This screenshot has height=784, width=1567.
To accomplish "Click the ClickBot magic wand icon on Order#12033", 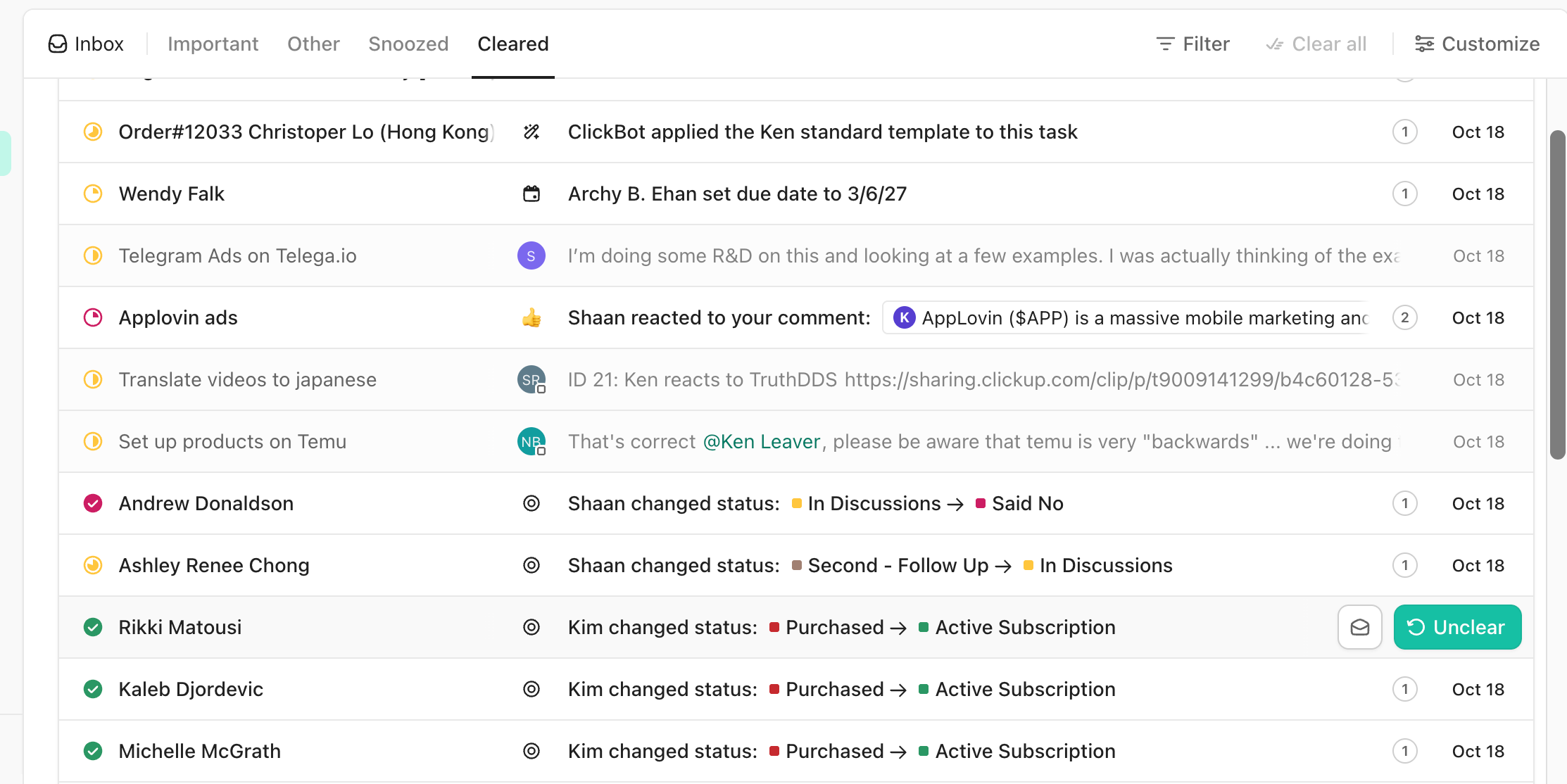I will point(531,132).
